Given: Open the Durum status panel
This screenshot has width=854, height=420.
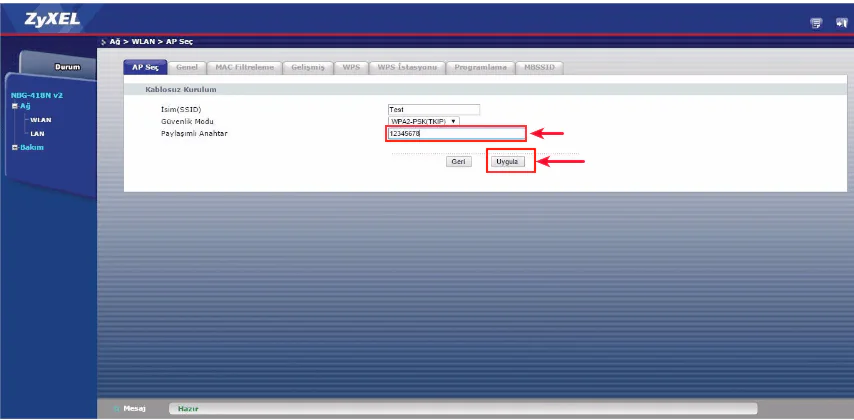Looking at the screenshot, I should (x=68, y=67).
